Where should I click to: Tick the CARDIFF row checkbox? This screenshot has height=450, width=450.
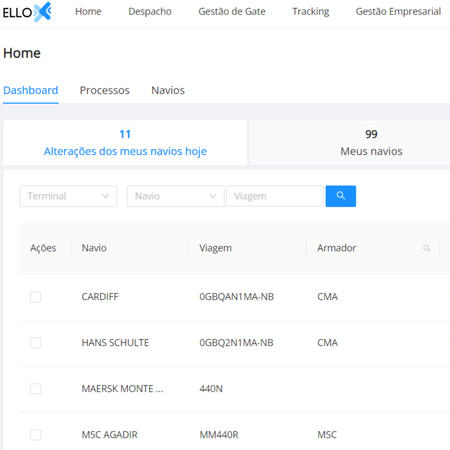(36, 297)
